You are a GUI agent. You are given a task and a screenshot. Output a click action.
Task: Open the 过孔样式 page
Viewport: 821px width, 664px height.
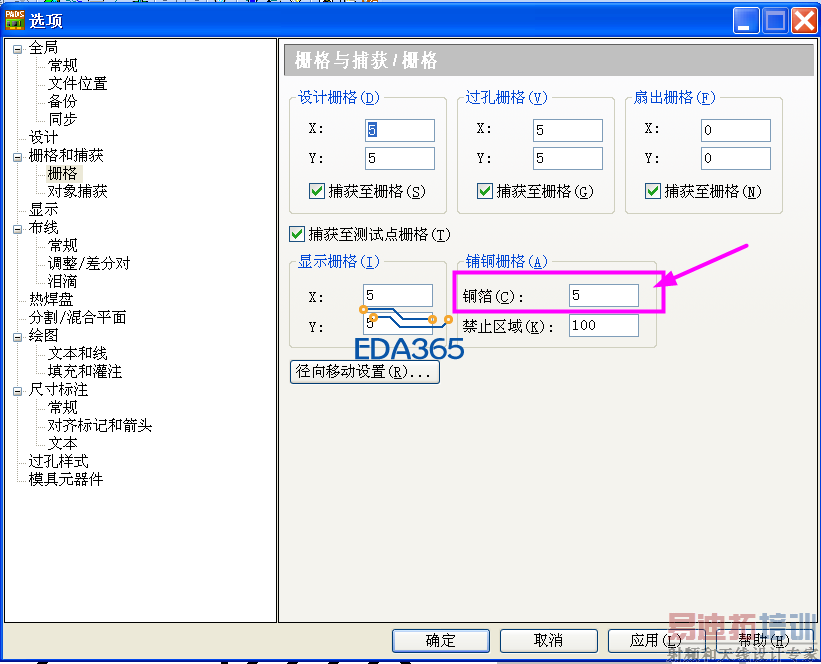coord(59,461)
